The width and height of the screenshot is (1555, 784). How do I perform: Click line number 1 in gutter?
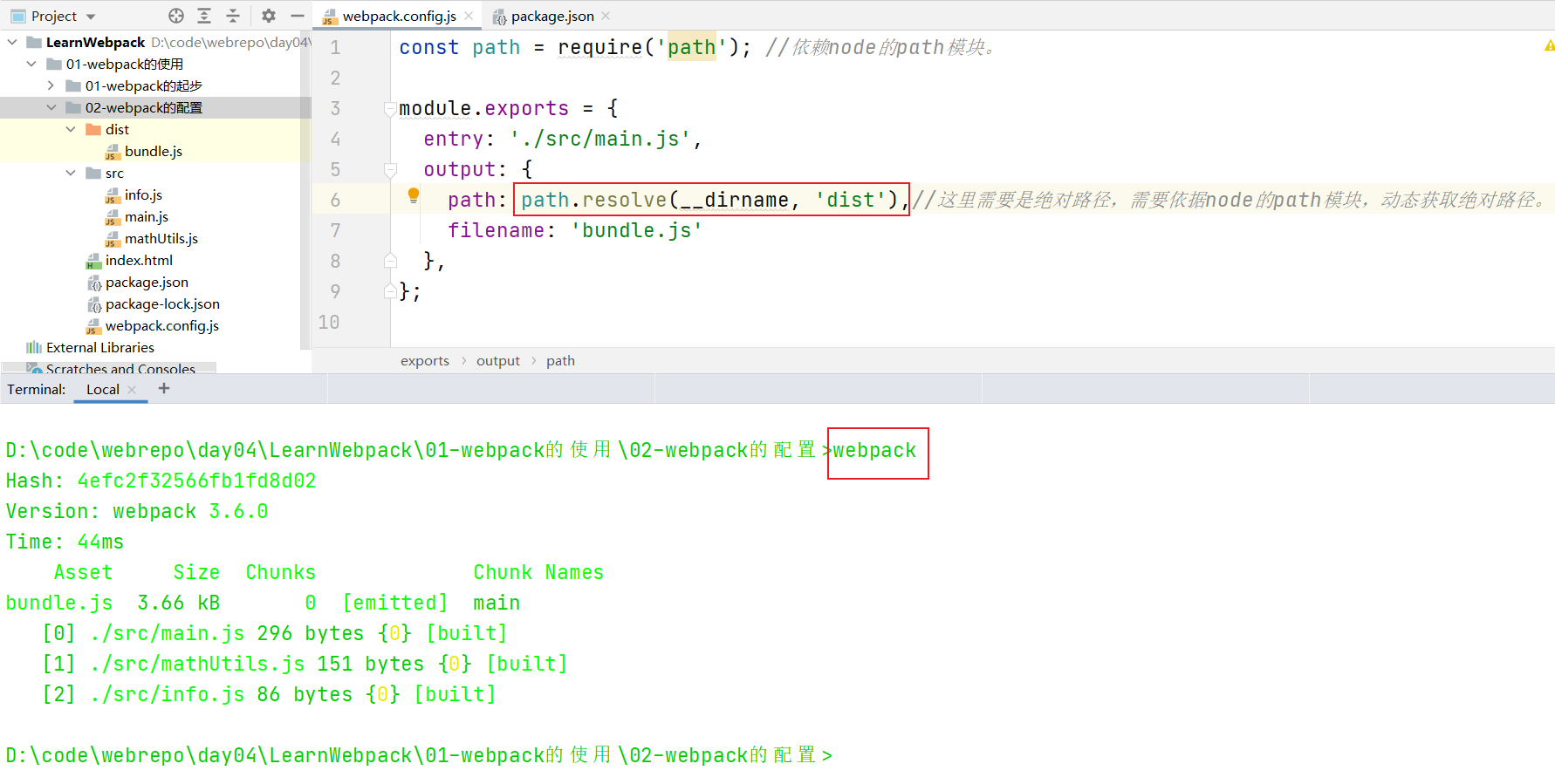coord(335,47)
